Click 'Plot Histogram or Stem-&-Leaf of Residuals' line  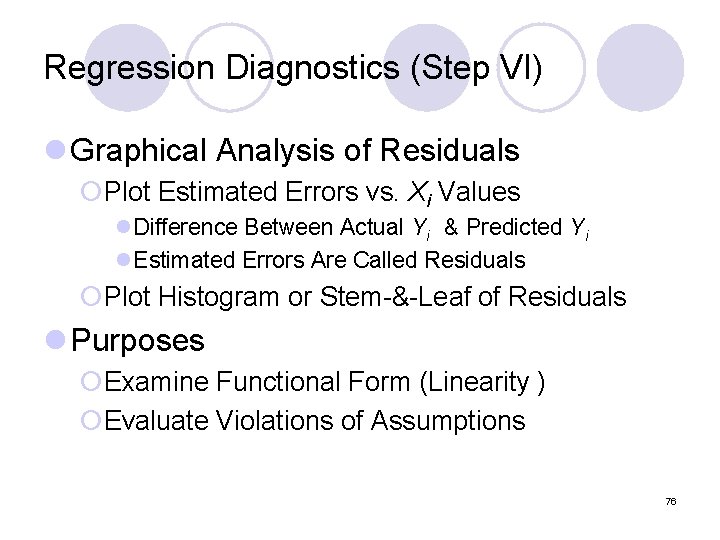(365, 297)
